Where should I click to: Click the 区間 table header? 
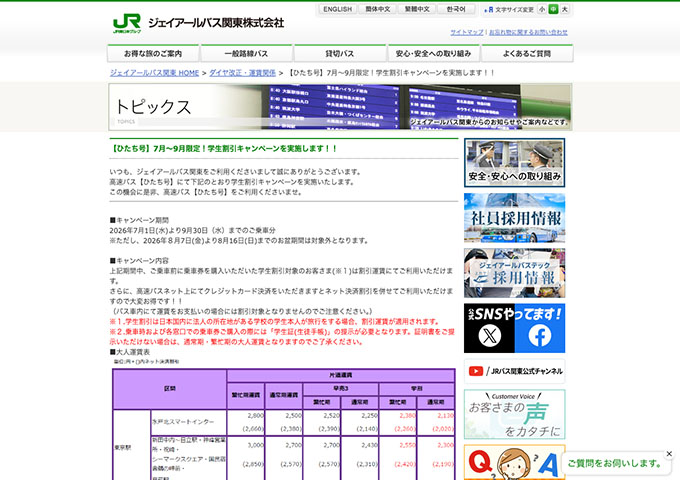[x=170, y=389]
